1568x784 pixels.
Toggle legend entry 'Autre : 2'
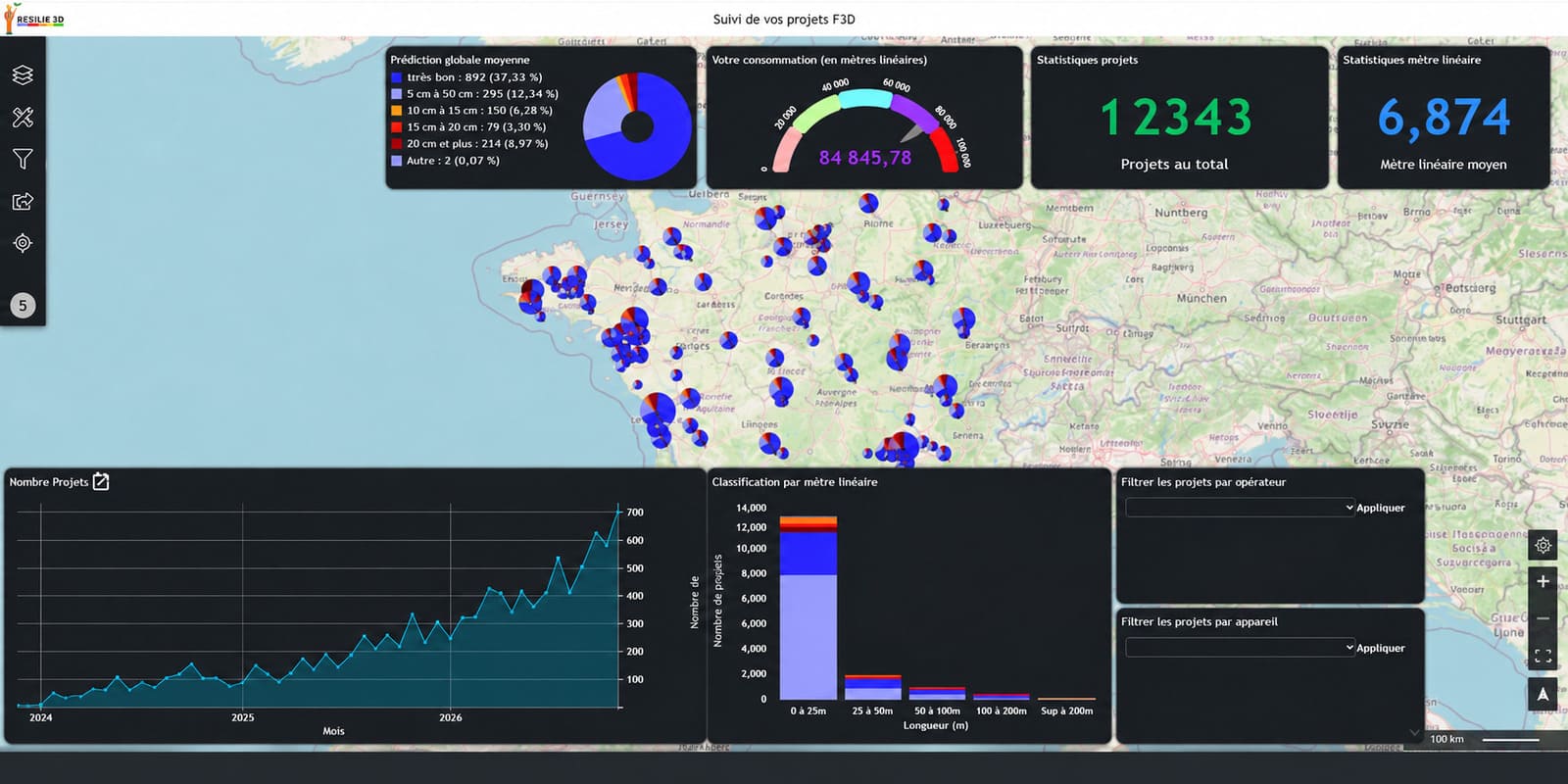pos(445,161)
